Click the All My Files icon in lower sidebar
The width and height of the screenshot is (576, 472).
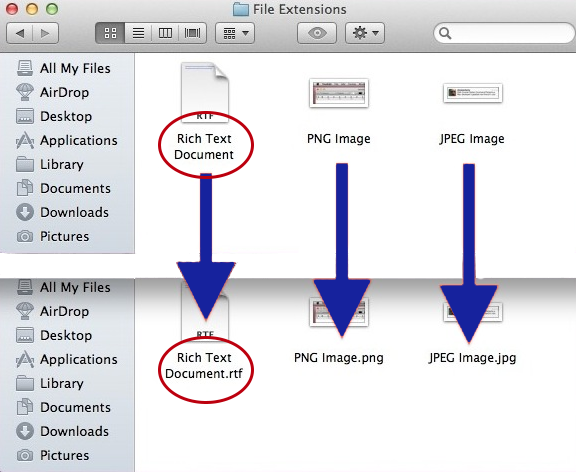(x=25, y=287)
